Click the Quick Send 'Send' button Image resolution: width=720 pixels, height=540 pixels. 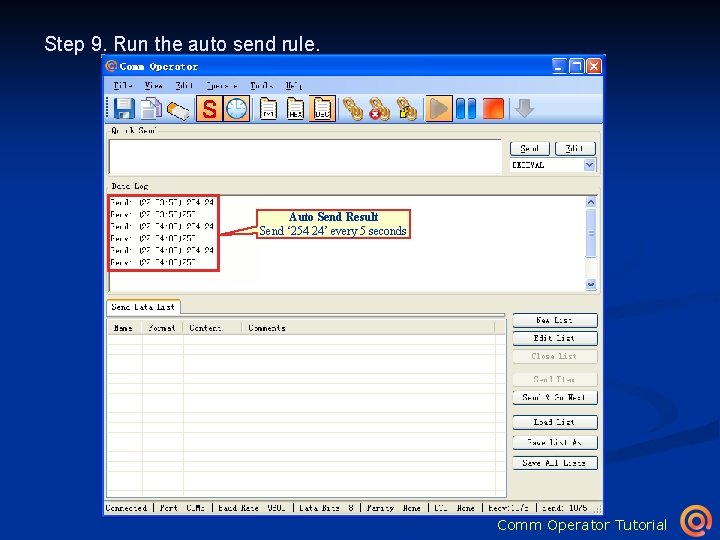pos(529,148)
